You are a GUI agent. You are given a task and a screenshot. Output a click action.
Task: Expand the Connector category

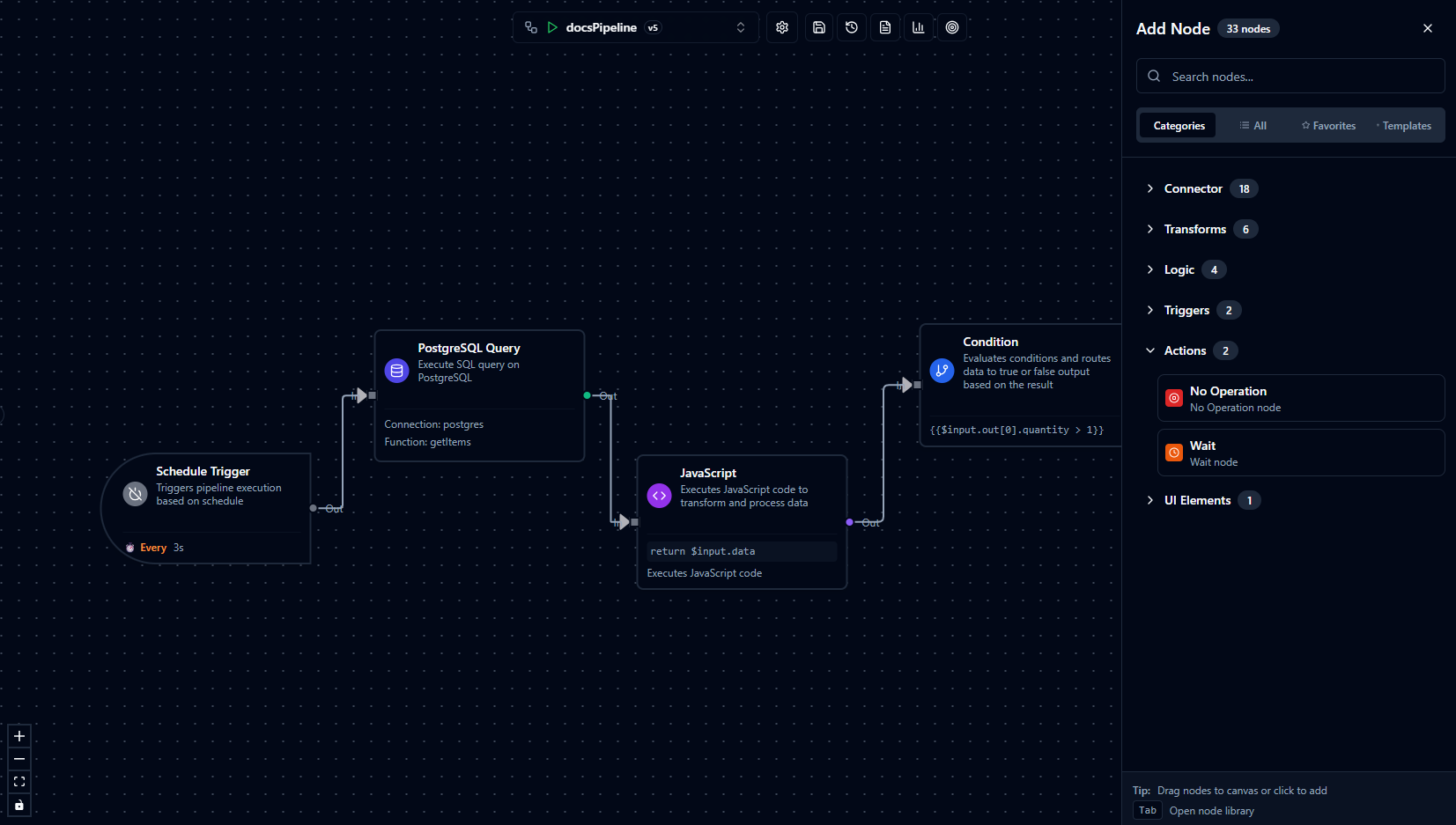(x=1193, y=188)
